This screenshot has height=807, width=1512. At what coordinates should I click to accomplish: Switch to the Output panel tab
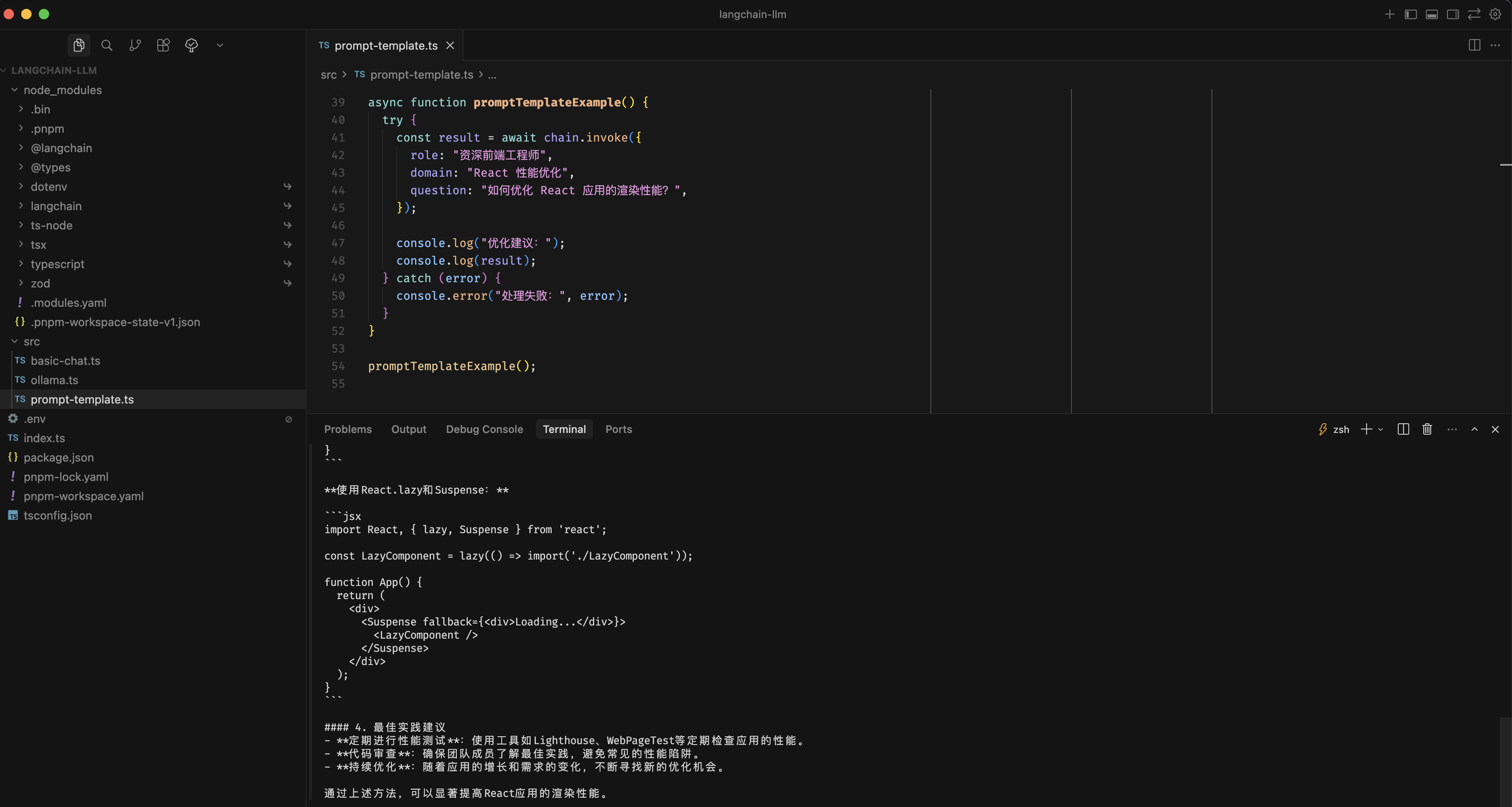tap(409, 429)
